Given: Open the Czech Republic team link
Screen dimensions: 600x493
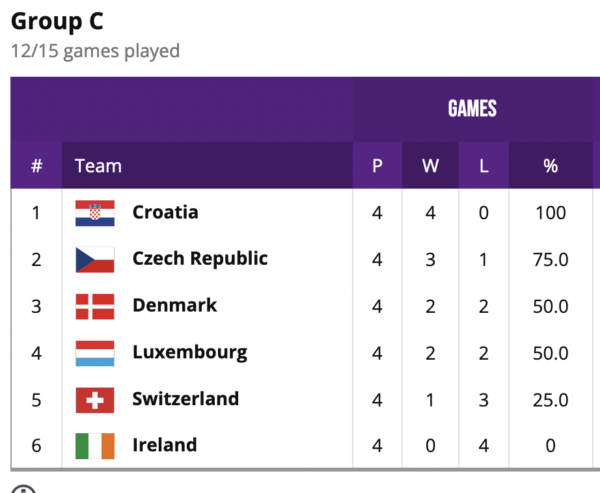Looking at the screenshot, I should [200, 259].
